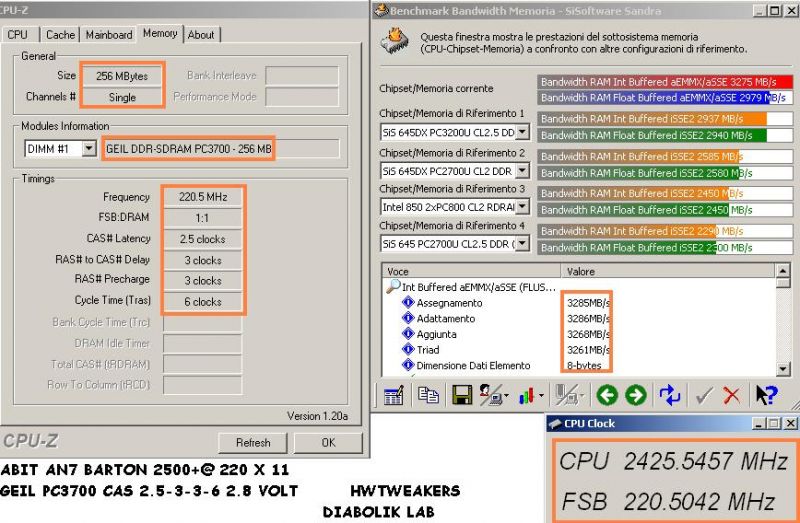
Task: Open the DIMM #1 module dropdown
Action: click(89, 148)
